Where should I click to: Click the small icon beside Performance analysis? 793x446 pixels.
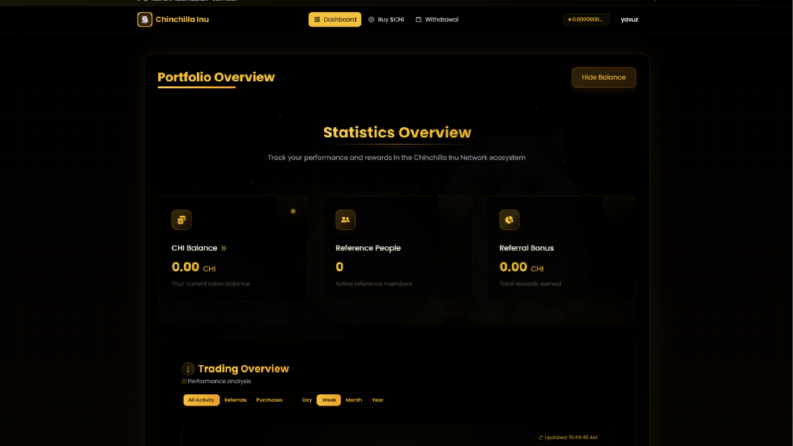[184, 381]
